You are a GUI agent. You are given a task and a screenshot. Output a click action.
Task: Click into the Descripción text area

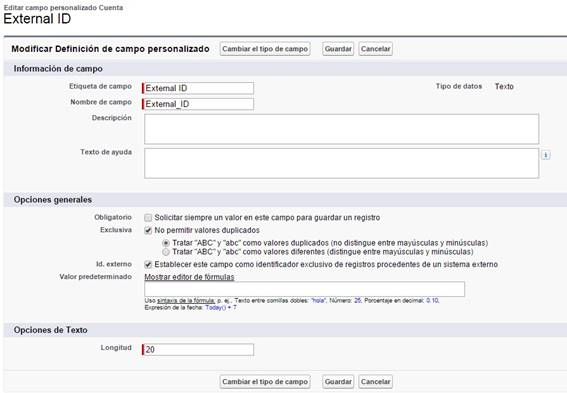341,129
